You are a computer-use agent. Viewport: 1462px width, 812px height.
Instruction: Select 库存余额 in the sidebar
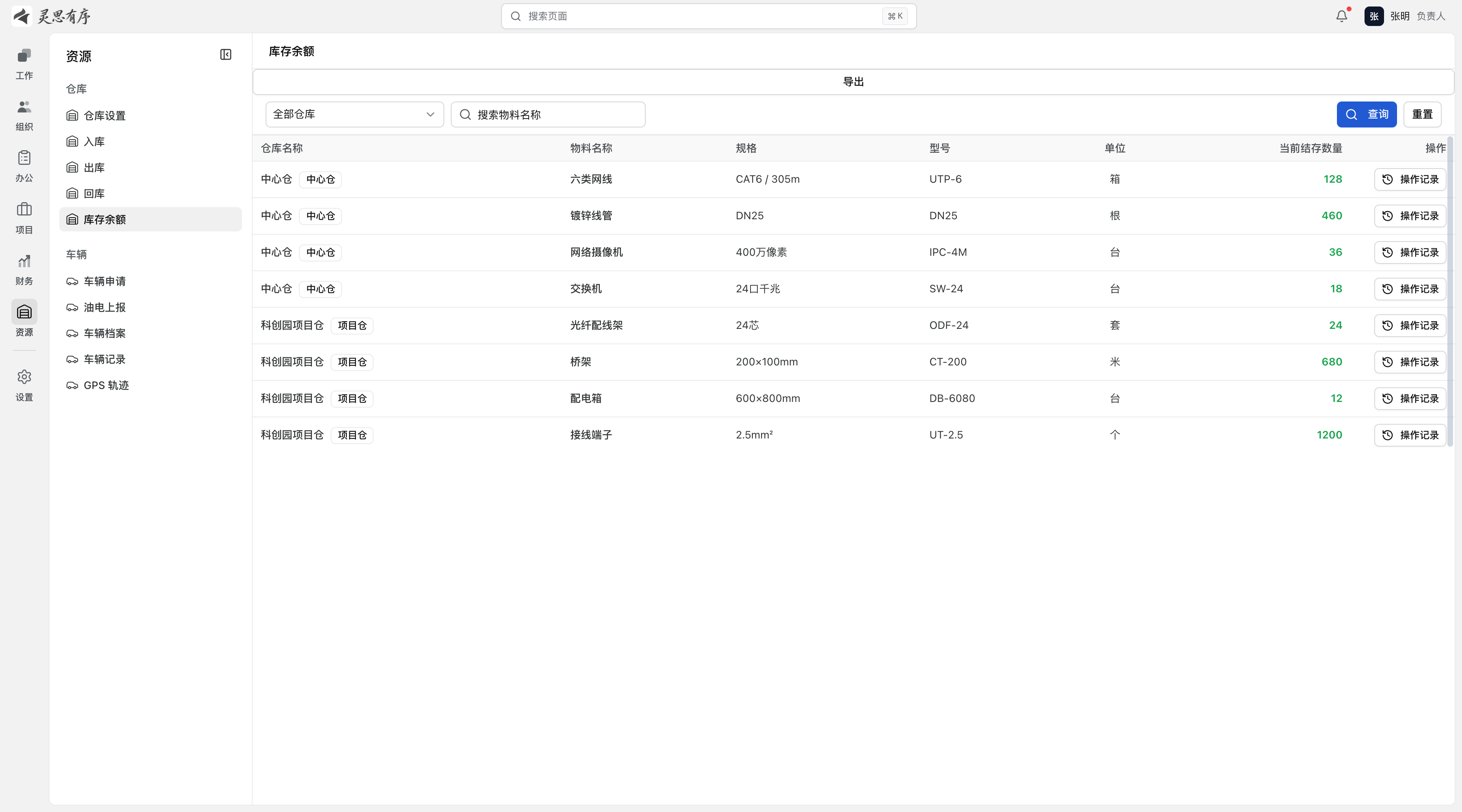coord(150,220)
